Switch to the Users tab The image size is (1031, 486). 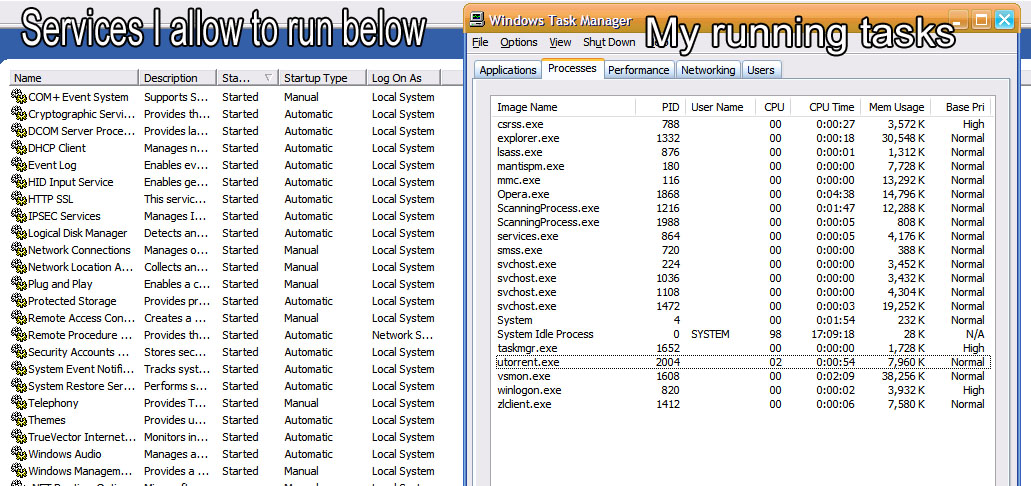[761, 70]
